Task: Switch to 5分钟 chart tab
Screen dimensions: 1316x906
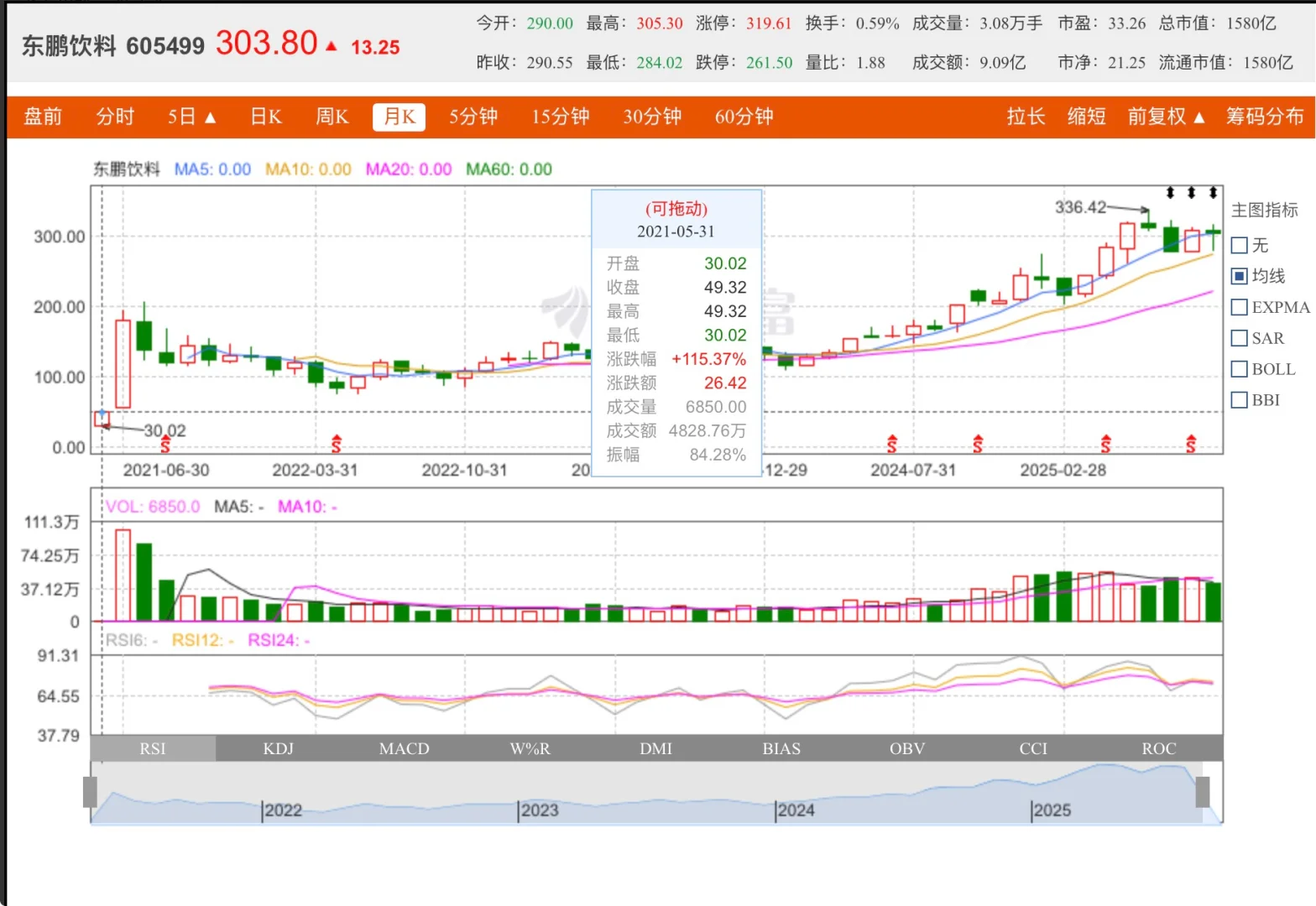Action: pos(473,117)
